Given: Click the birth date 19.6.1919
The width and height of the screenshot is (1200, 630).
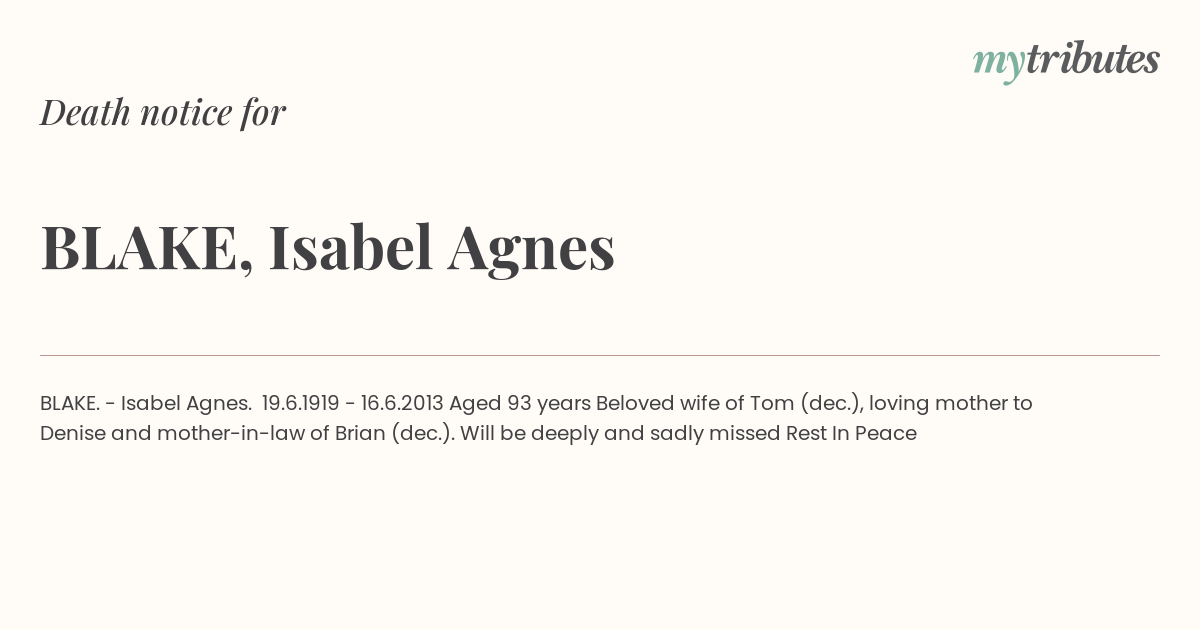Looking at the screenshot, I should (x=300, y=404).
